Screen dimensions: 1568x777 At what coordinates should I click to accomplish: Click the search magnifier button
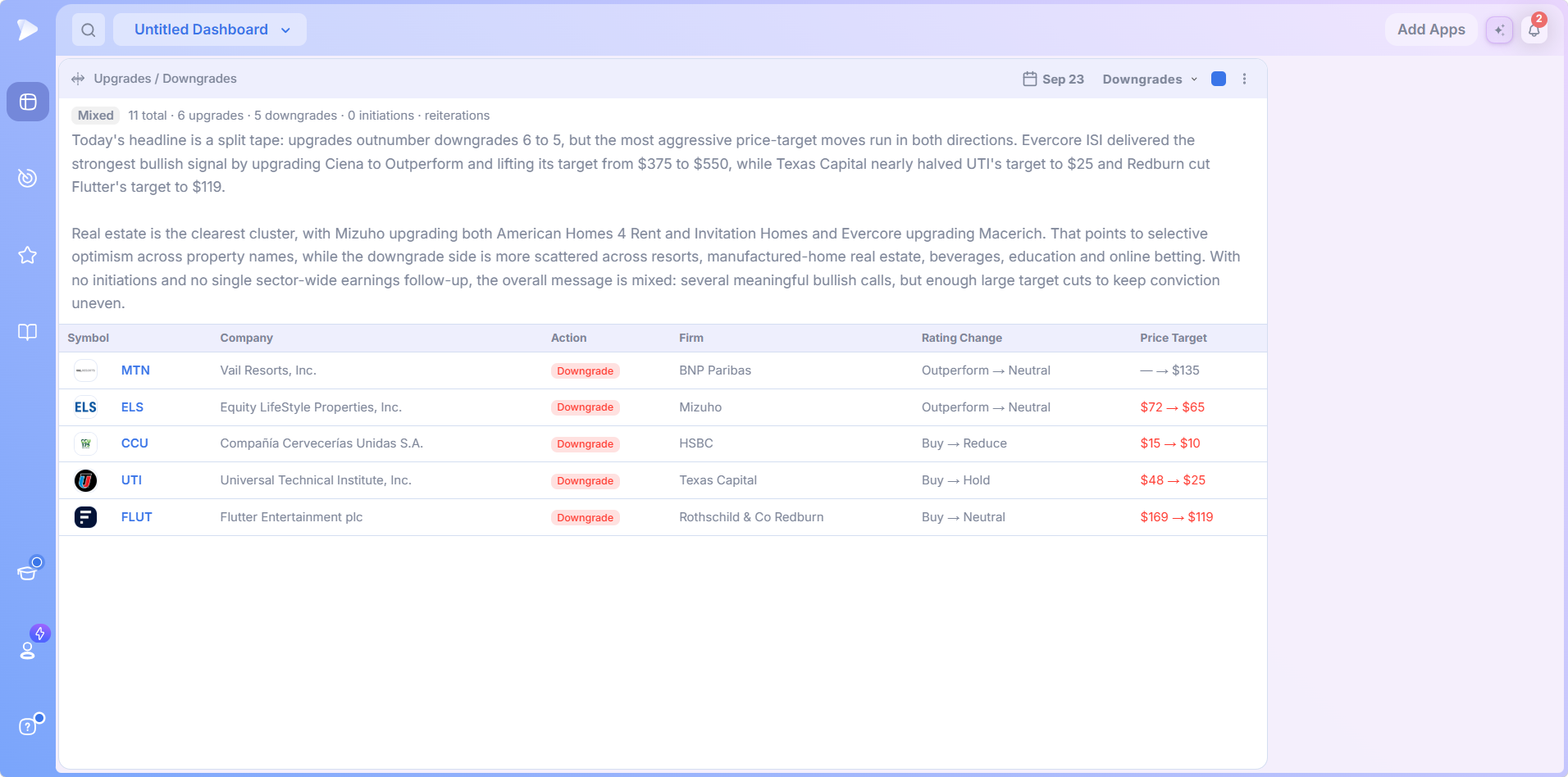[89, 30]
